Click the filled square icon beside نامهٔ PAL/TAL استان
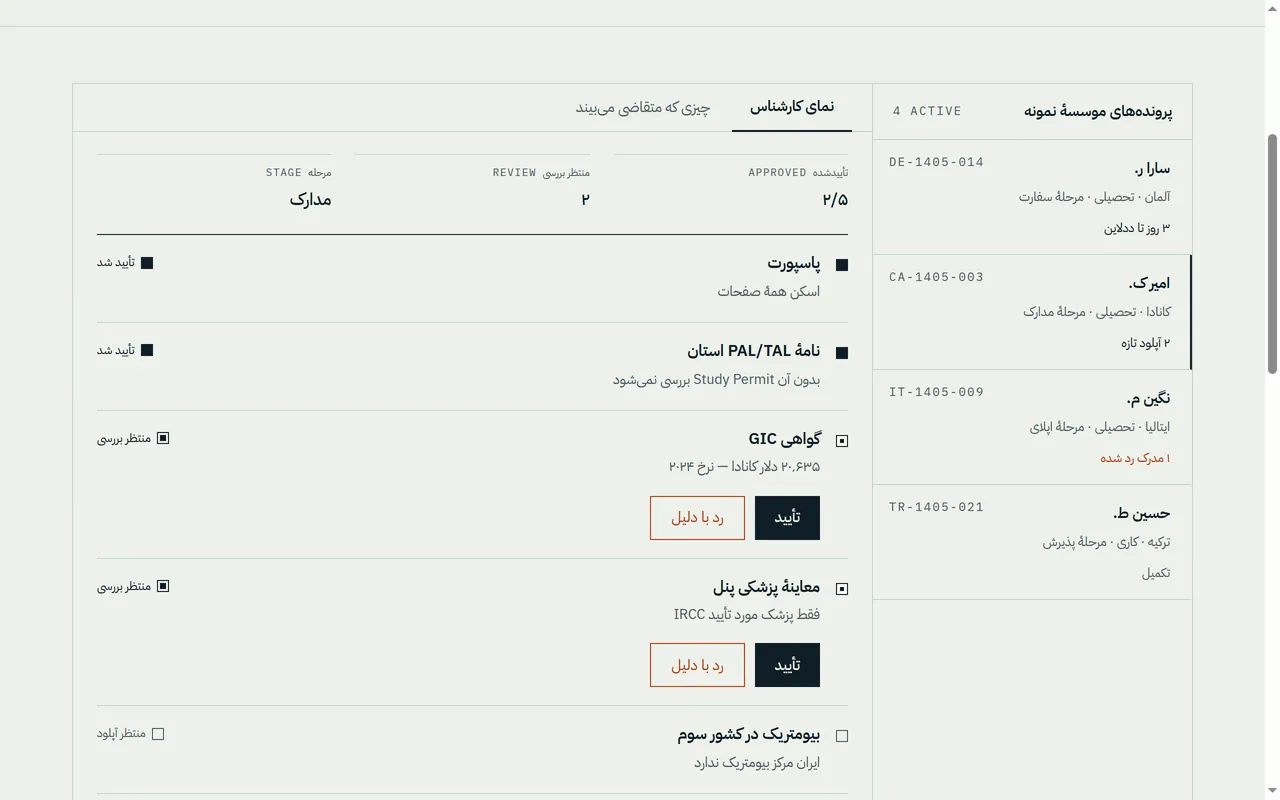The width and height of the screenshot is (1280, 800). pos(841,353)
